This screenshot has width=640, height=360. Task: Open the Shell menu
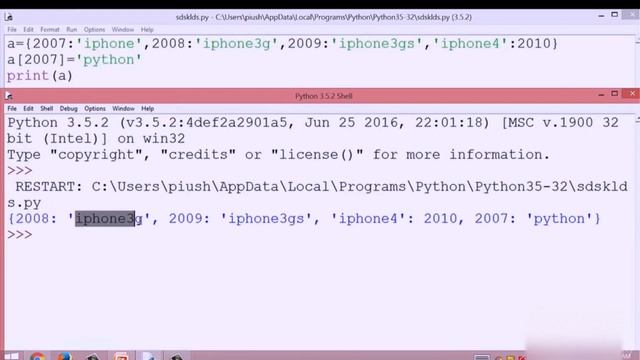point(47,109)
